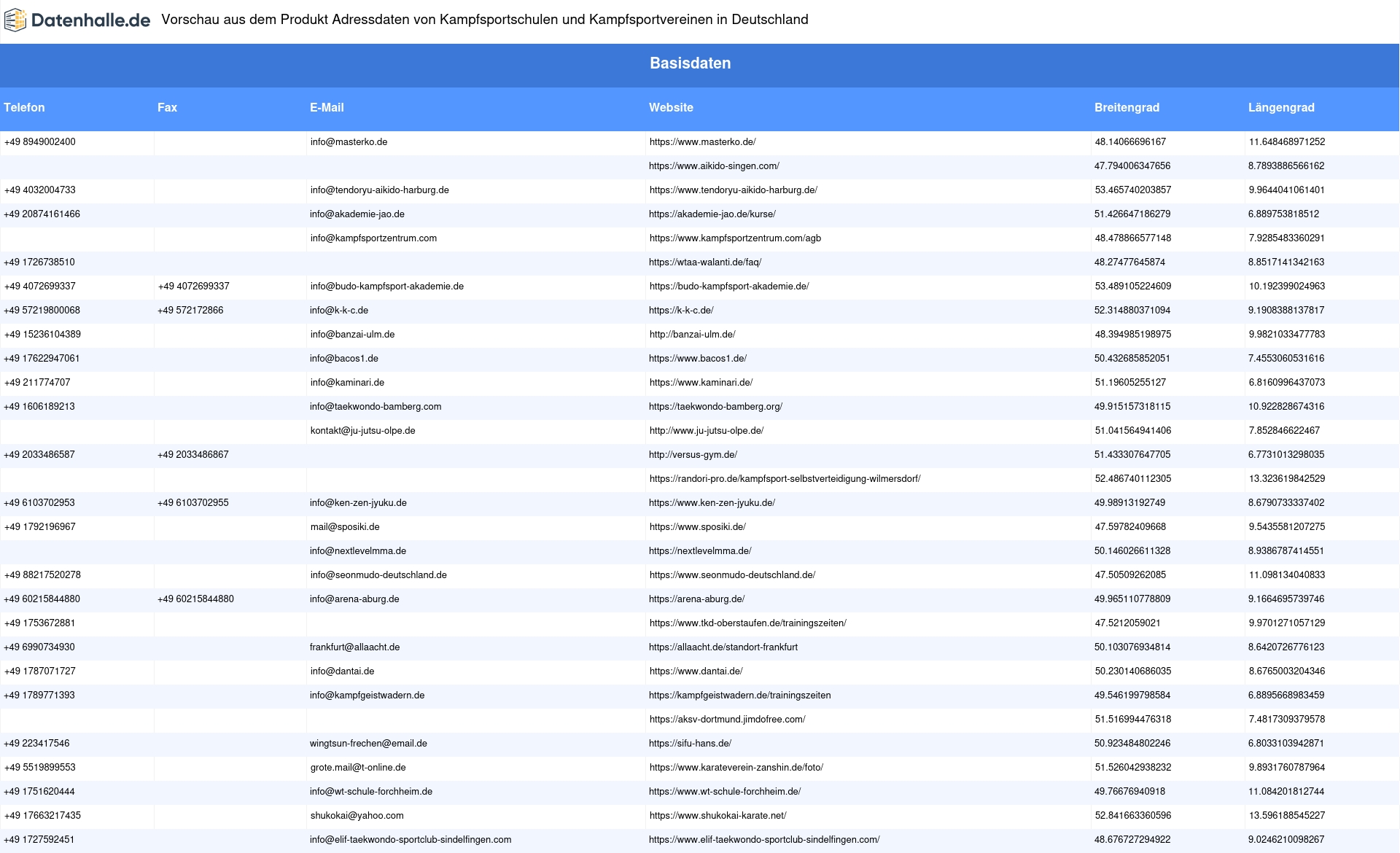
Task: Open the https://www.dantai.de/ link
Action: 696,671
